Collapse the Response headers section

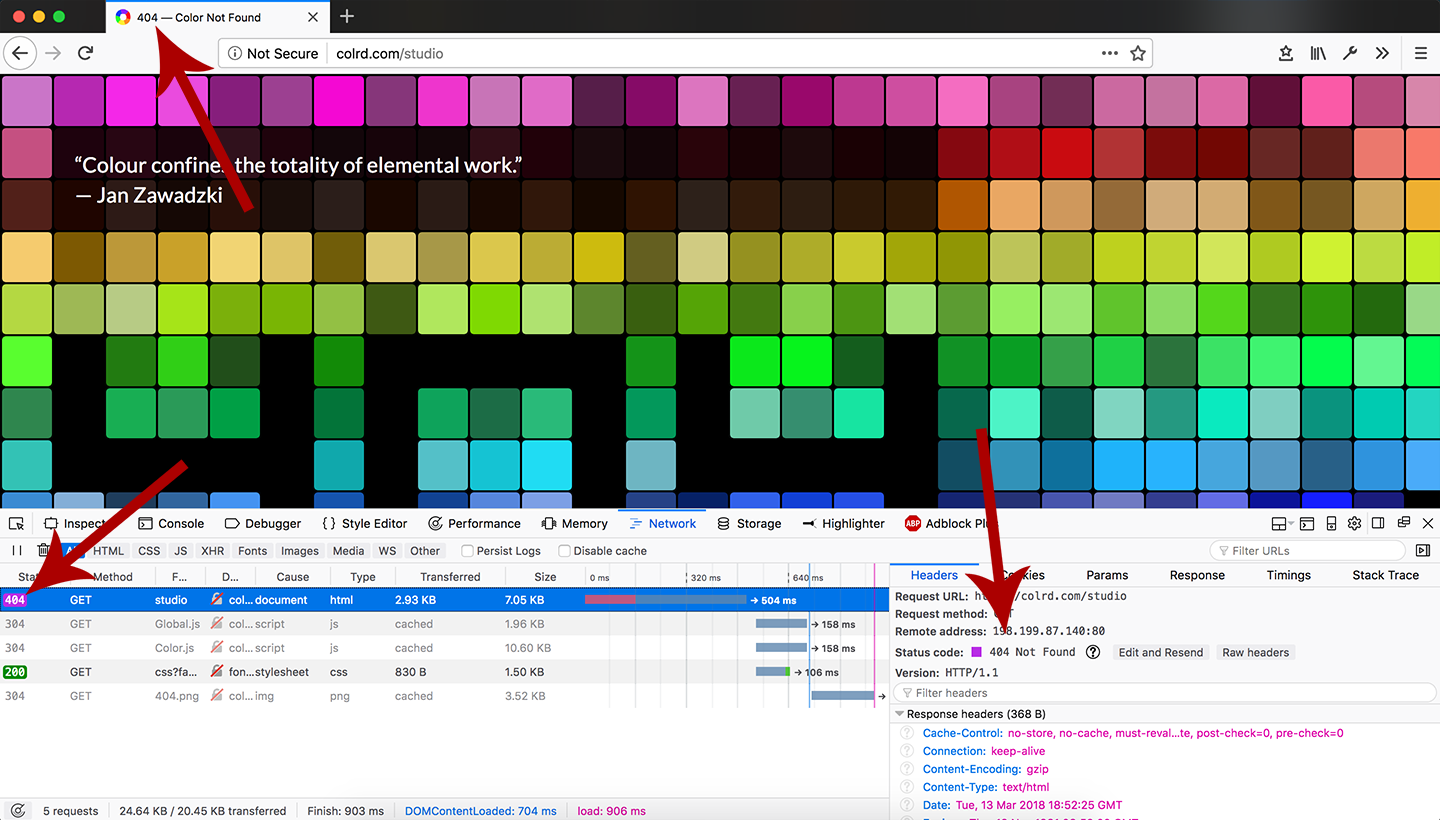[900, 714]
